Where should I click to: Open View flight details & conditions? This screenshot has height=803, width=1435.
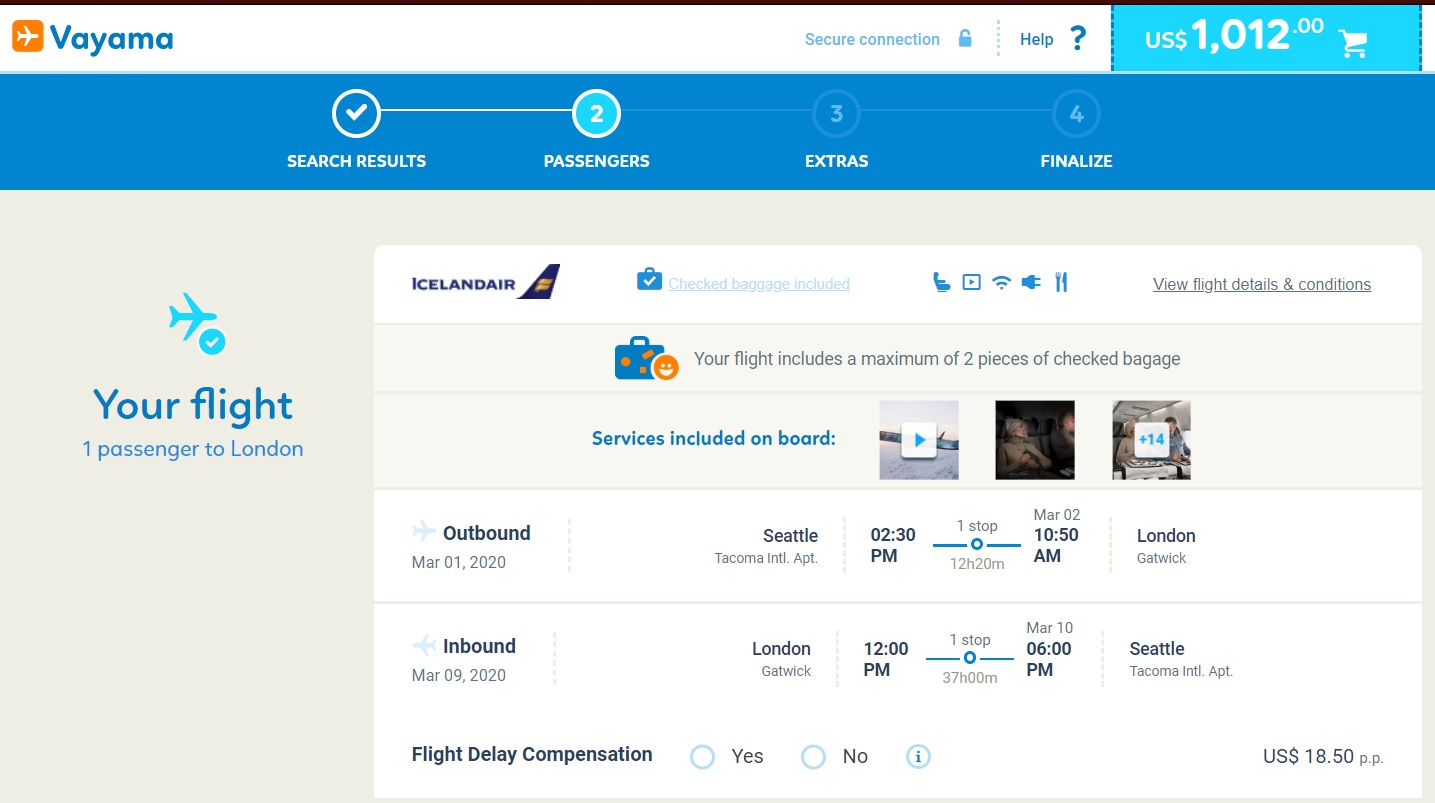pyautogui.click(x=1261, y=284)
